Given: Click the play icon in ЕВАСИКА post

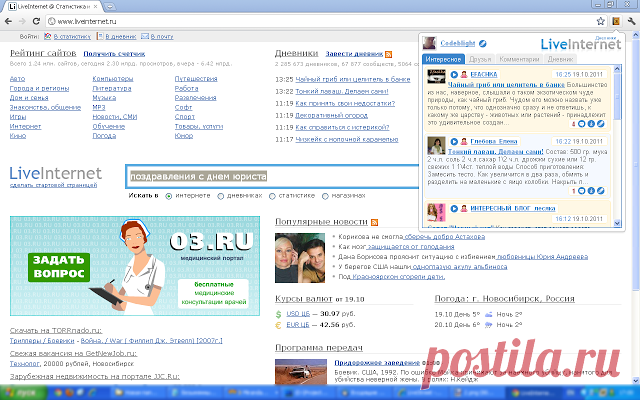Looking at the screenshot, I should 454,74.
